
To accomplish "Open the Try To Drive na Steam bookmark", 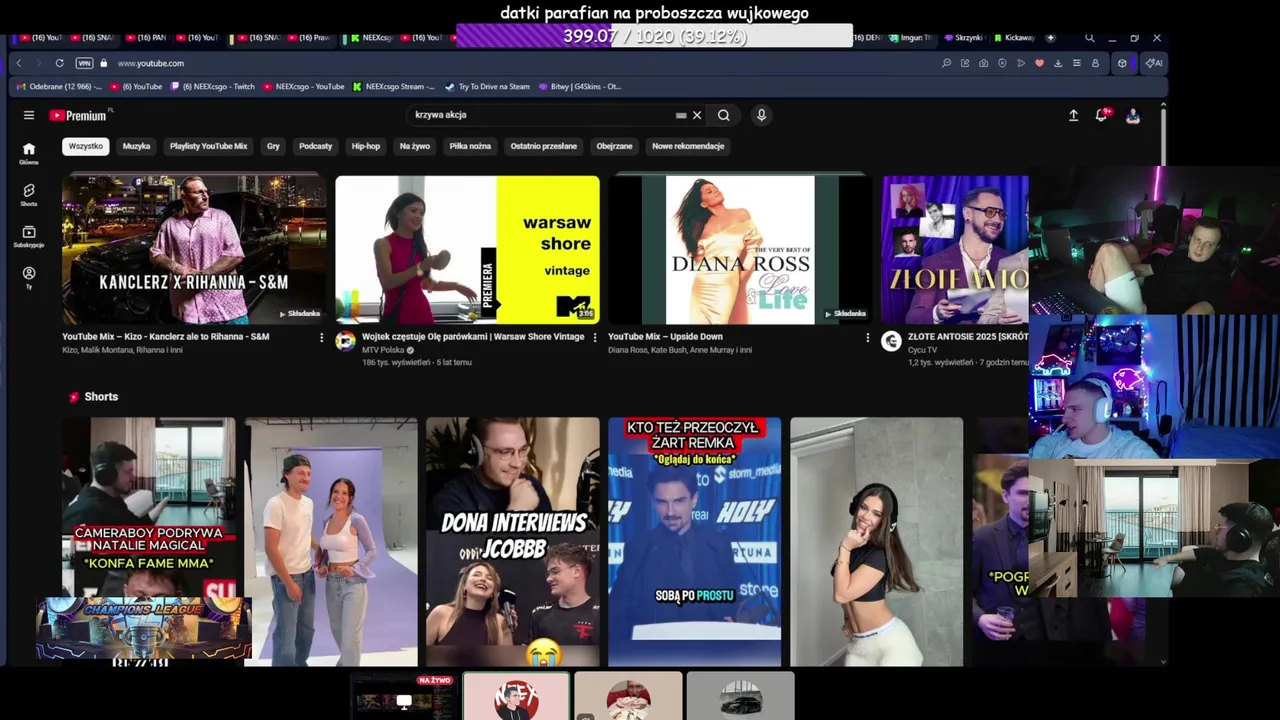I will (x=487, y=87).
